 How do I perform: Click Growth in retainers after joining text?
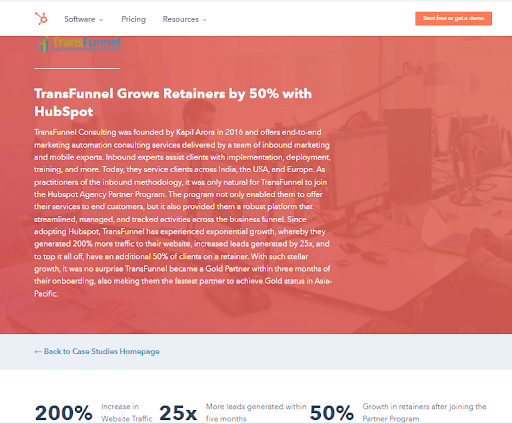pos(424,413)
